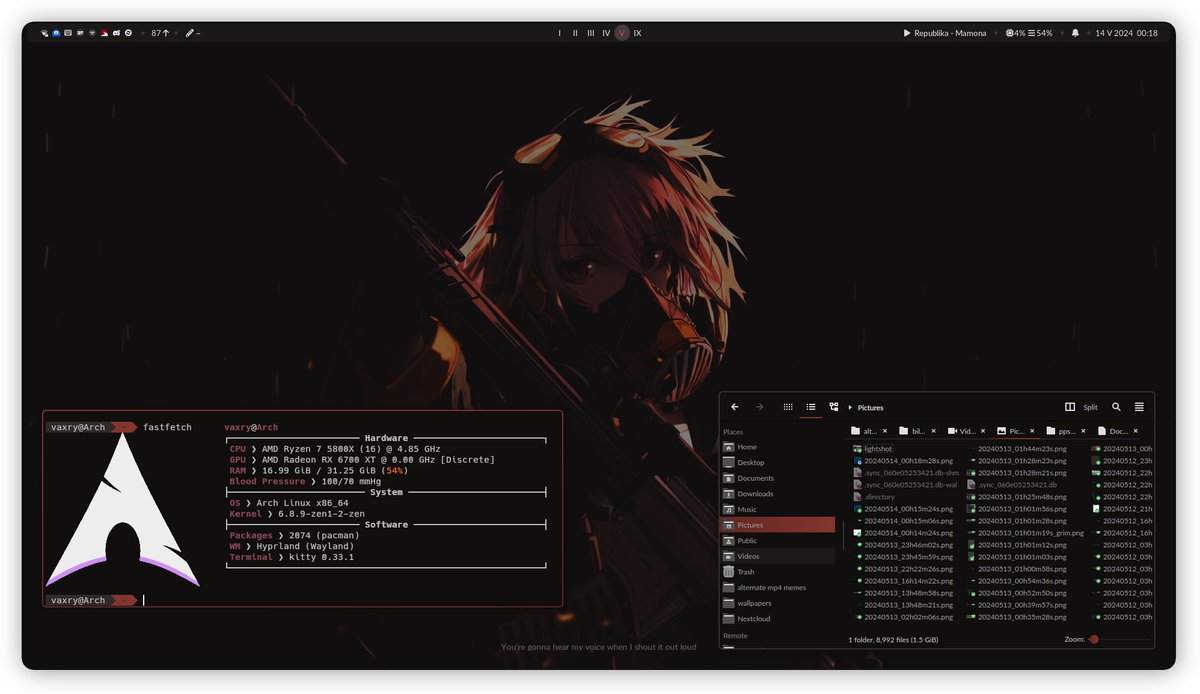Switch to workspace IX in top bar
The height and width of the screenshot is (694, 1200).
click(638, 33)
